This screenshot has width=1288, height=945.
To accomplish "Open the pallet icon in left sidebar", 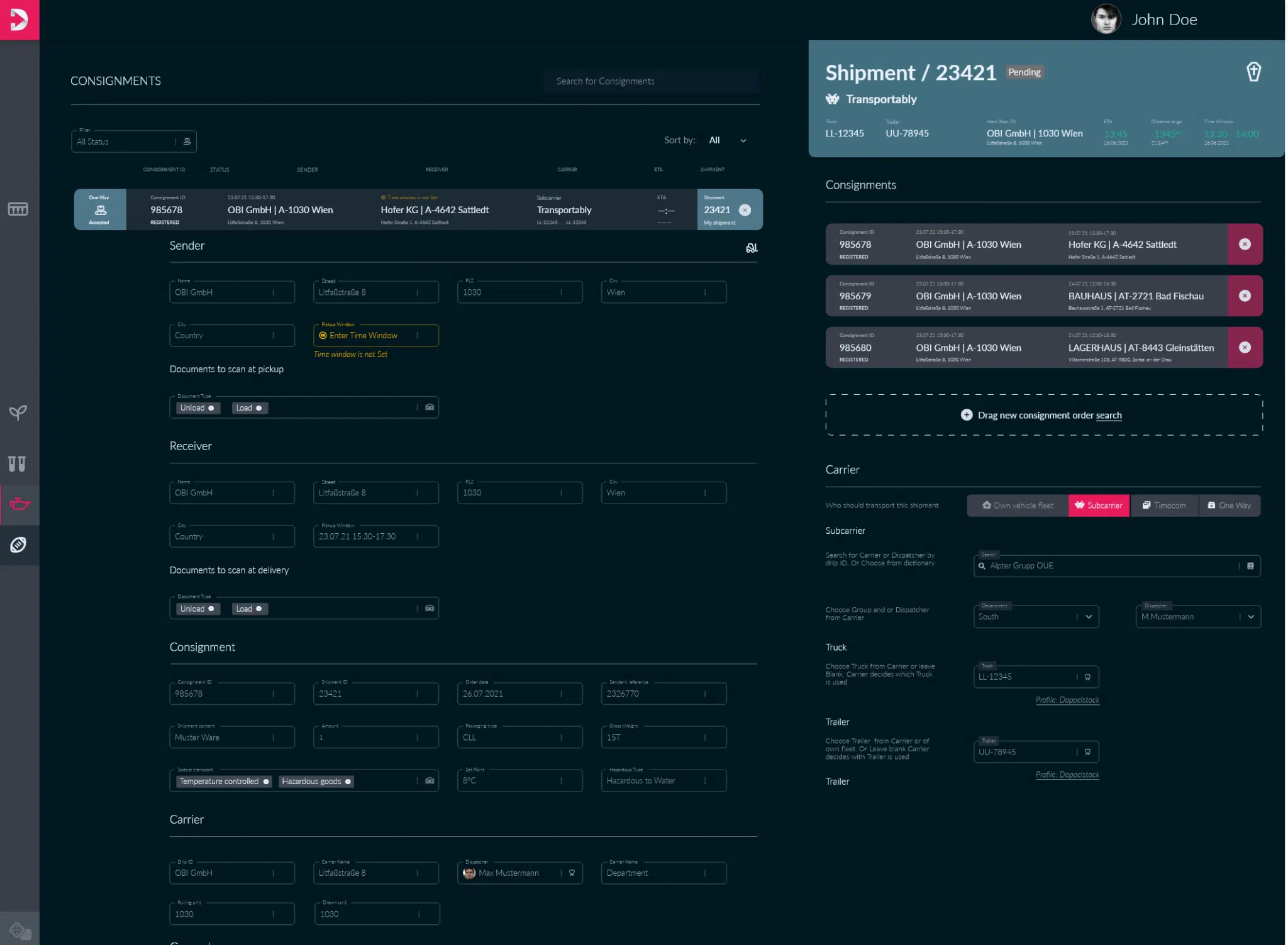I will coord(18,209).
